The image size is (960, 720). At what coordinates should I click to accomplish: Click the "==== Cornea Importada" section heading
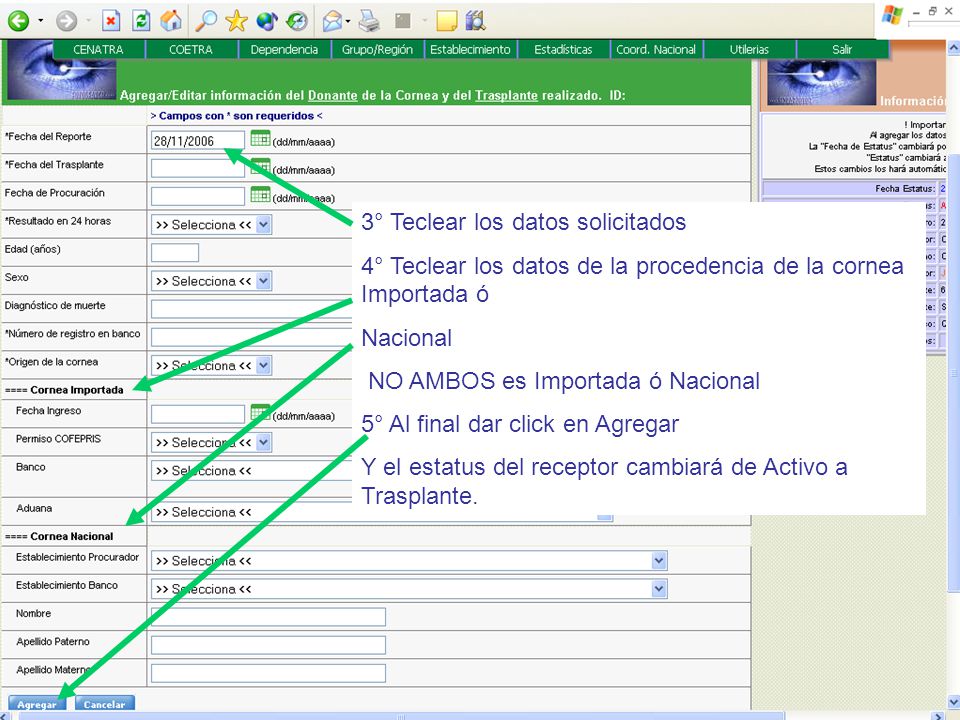(64, 390)
